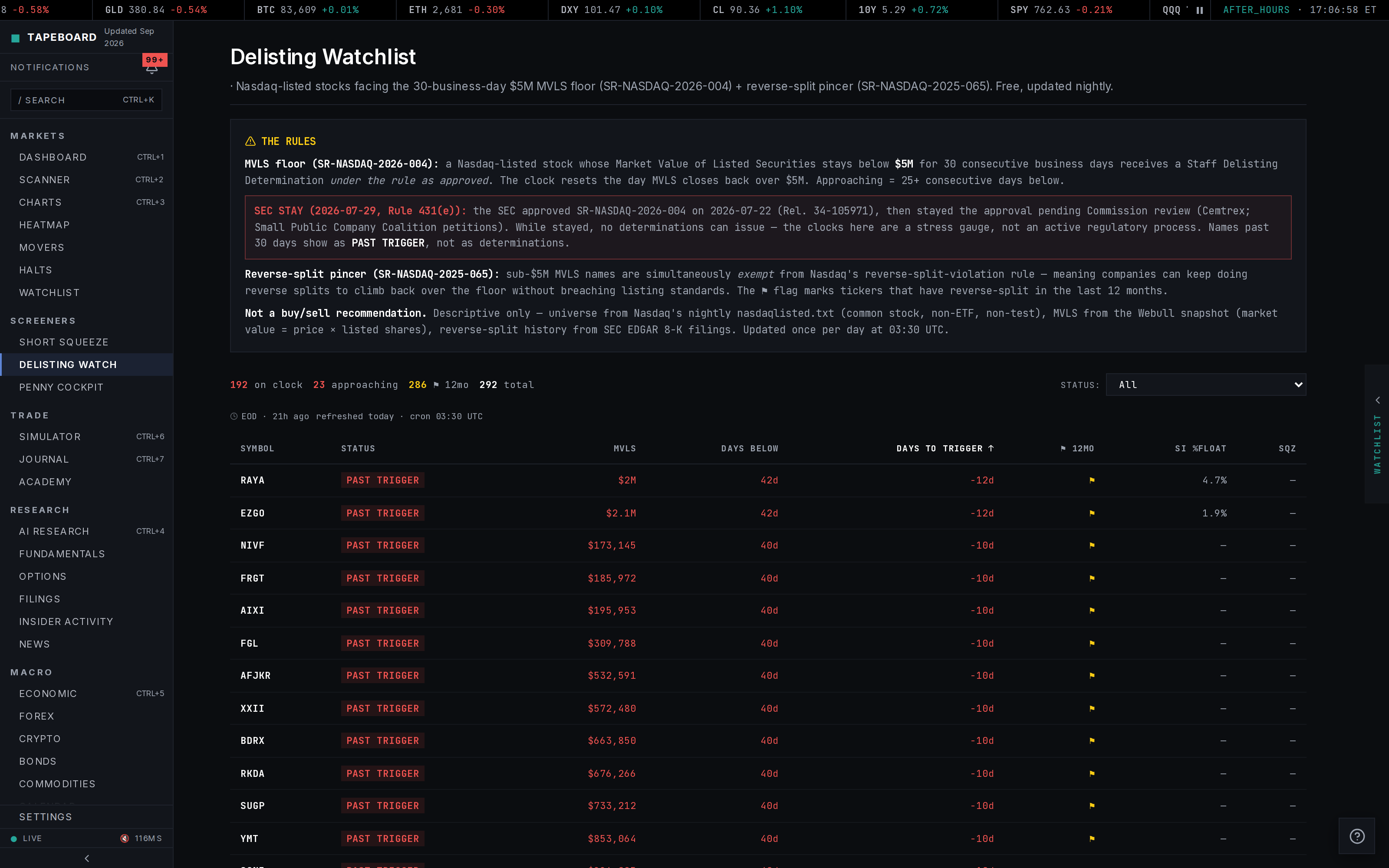Click the clock icon beside EOD

coord(234,416)
